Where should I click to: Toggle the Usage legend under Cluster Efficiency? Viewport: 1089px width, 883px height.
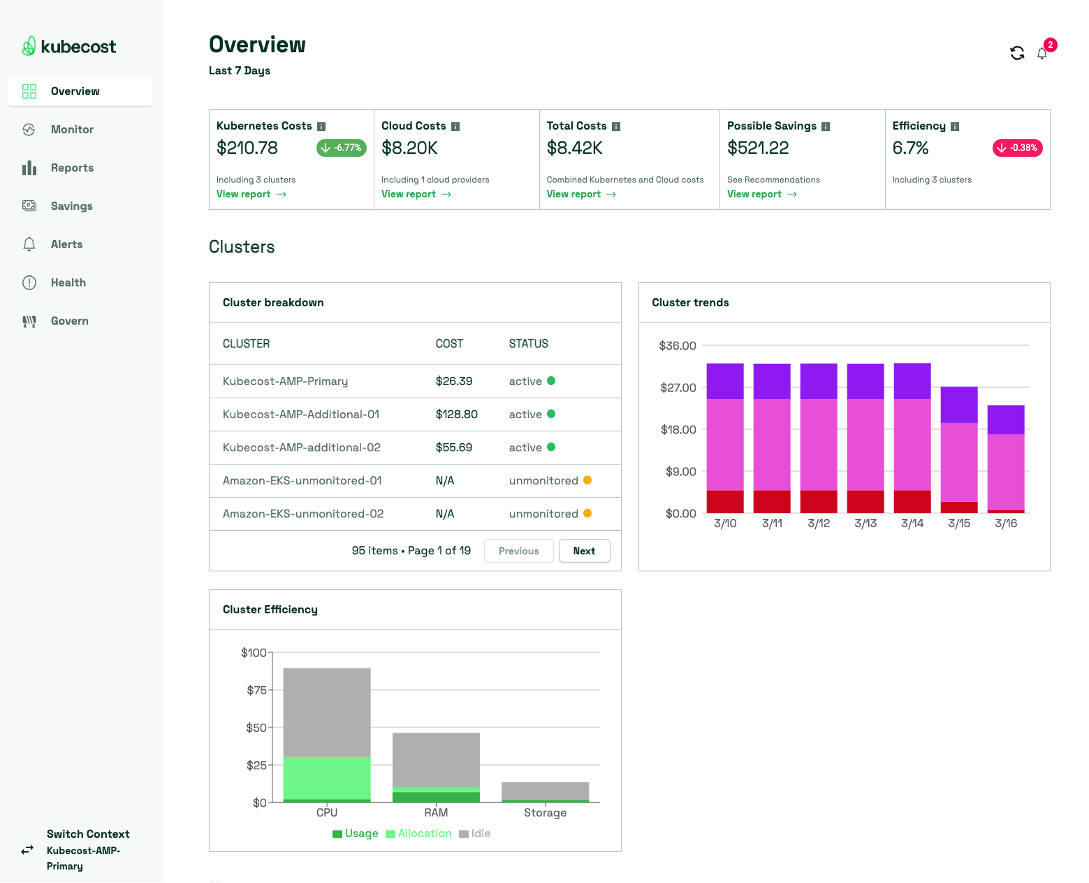355,833
